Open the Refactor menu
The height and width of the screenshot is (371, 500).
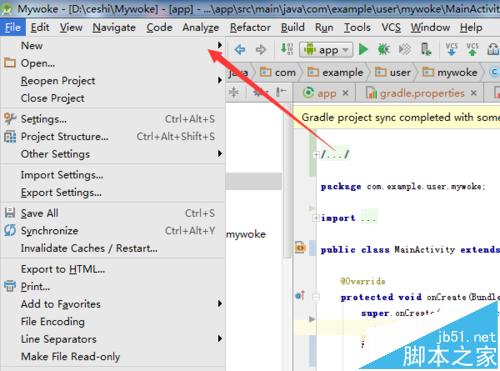(250, 27)
